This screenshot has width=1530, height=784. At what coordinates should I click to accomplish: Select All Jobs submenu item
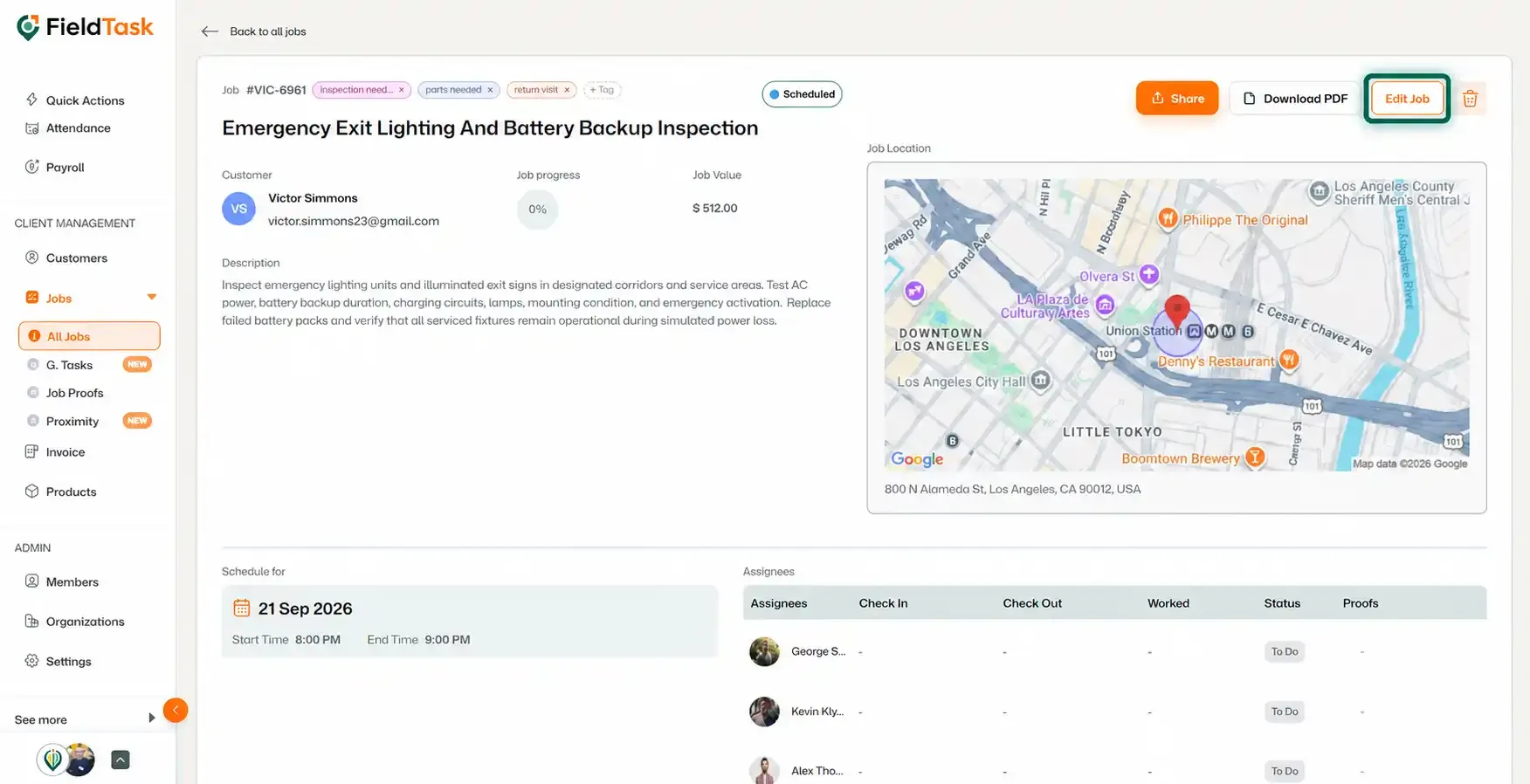[x=89, y=336]
